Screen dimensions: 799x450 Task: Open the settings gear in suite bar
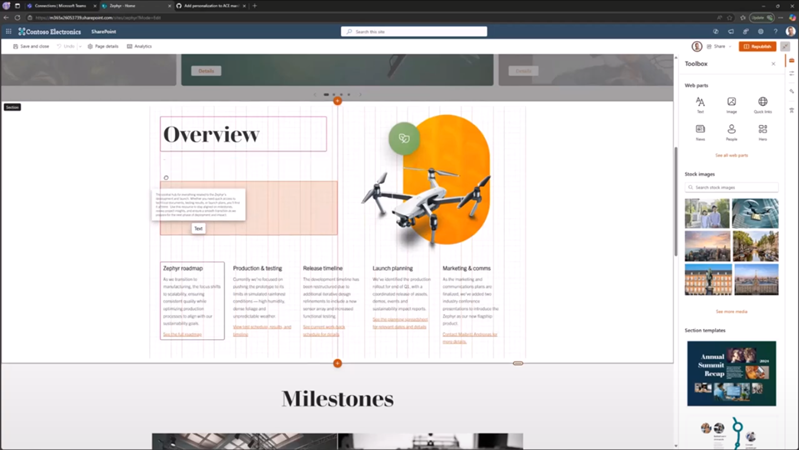point(760,32)
